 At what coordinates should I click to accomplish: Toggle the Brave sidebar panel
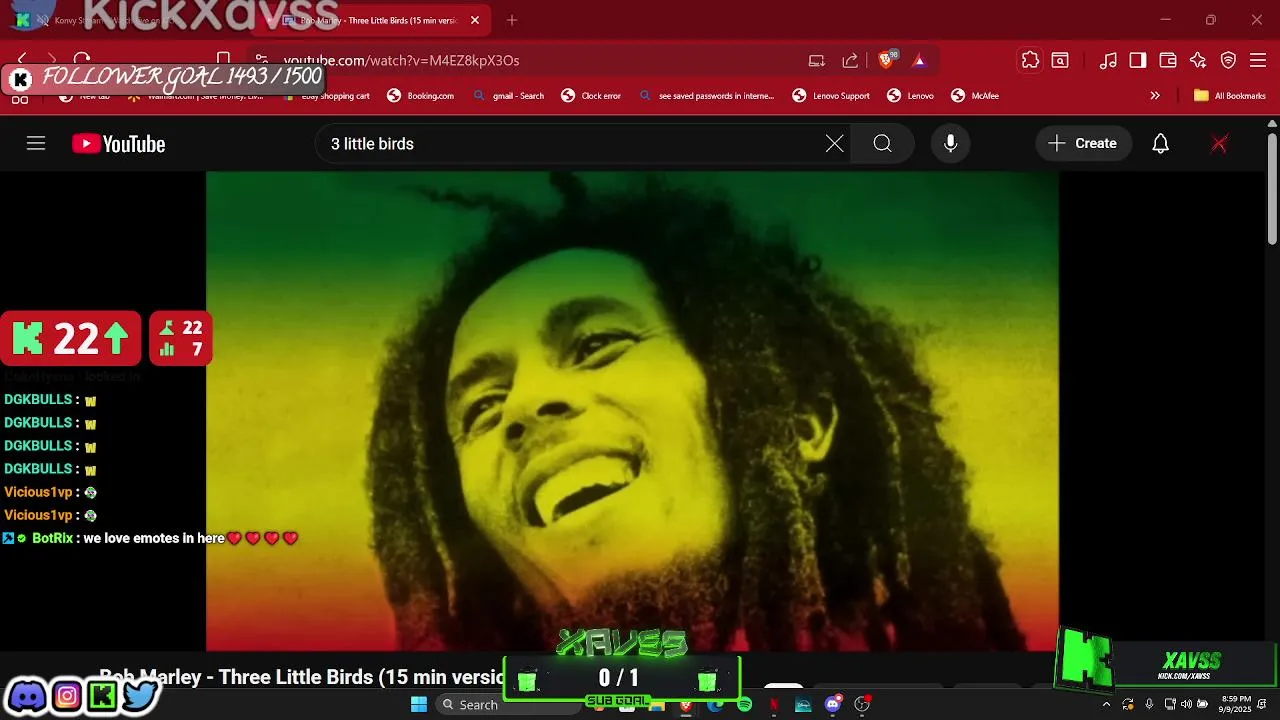click(1138, 60)
